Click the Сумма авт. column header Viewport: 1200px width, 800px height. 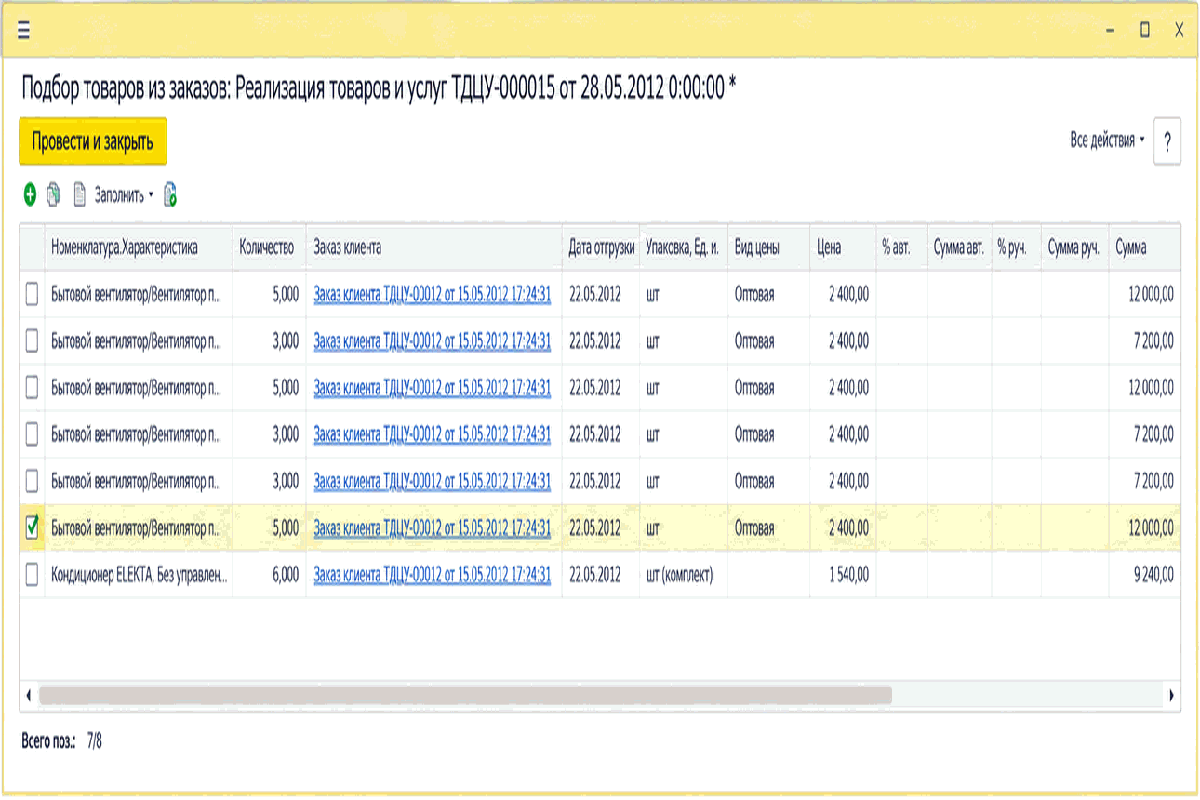959,247
